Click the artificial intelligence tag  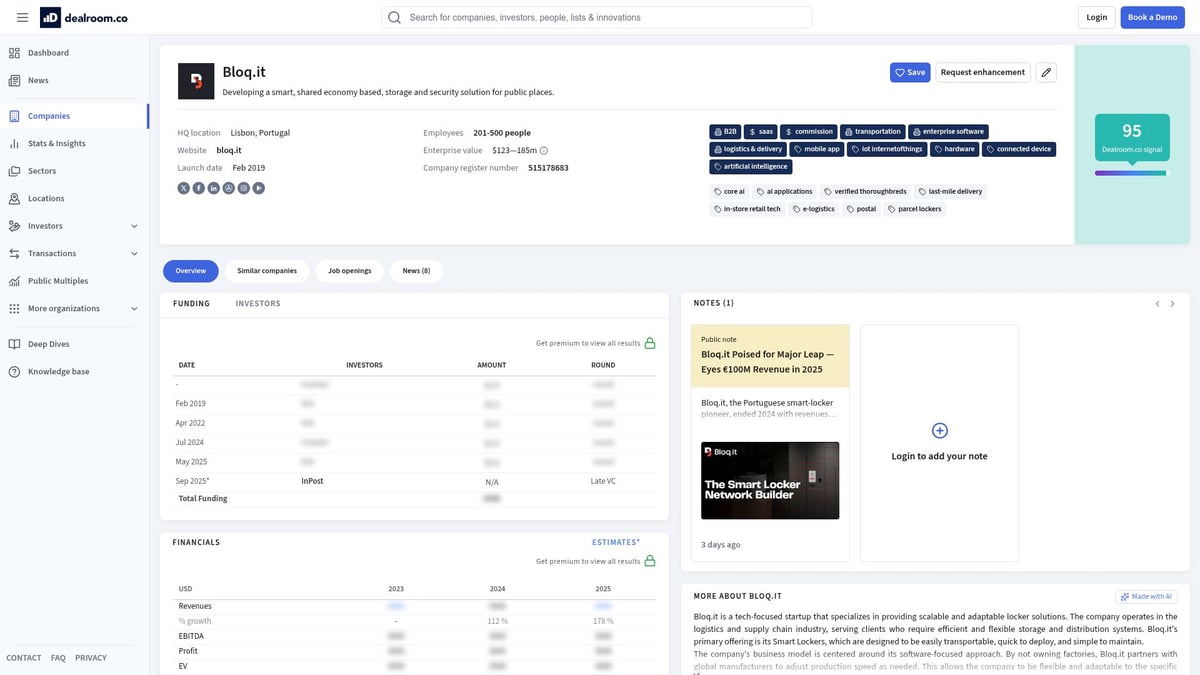click(x=751, y=166)
